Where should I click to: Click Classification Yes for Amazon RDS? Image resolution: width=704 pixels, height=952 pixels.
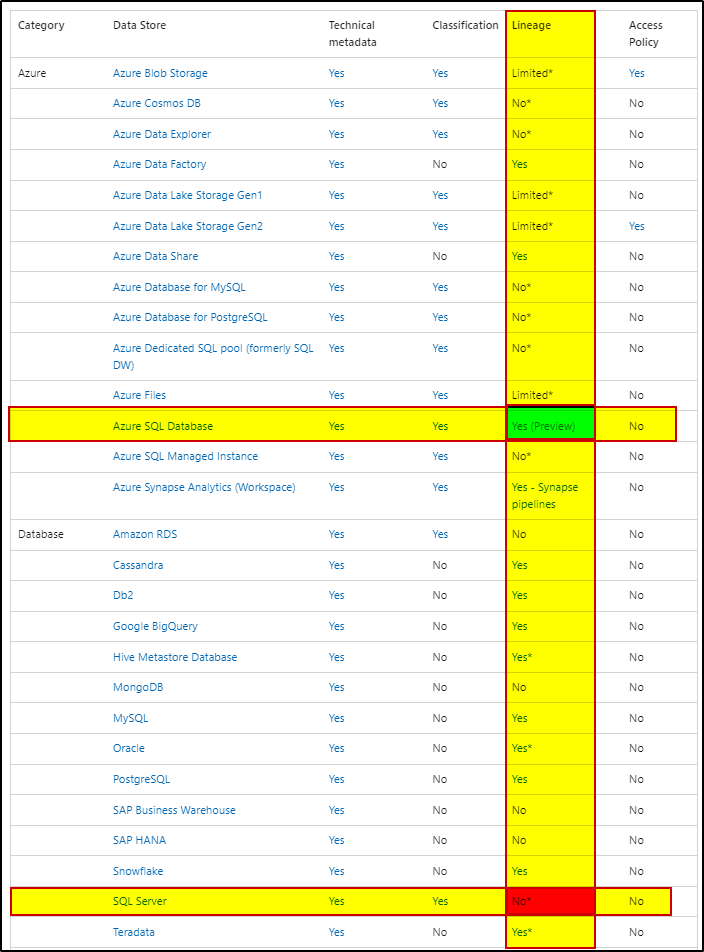(x=441, y=534)
